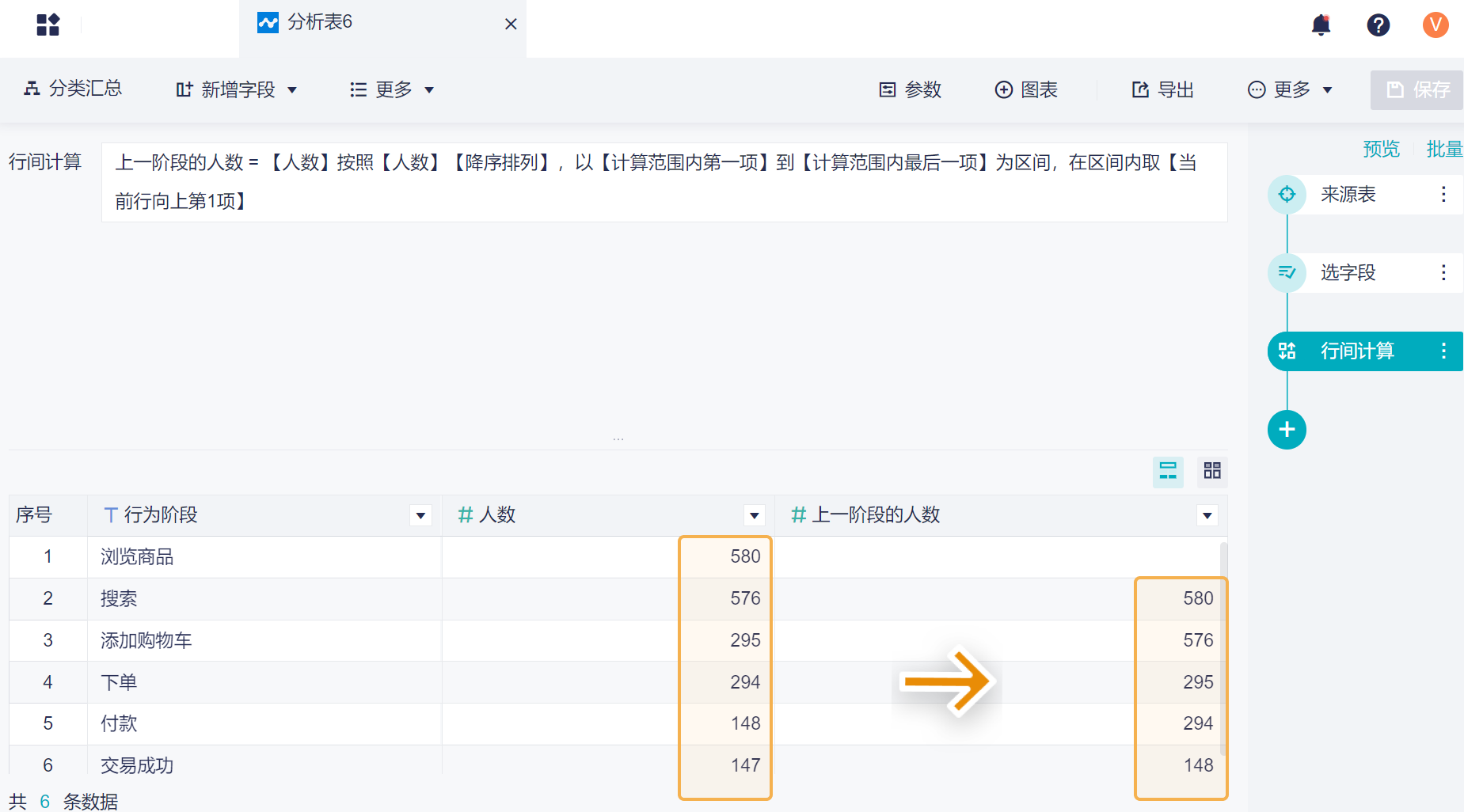This screenshot has height=812, width=1464.
Task: Select the 选字段 step
Action: pyautogui.click(x=1365, y=272)
